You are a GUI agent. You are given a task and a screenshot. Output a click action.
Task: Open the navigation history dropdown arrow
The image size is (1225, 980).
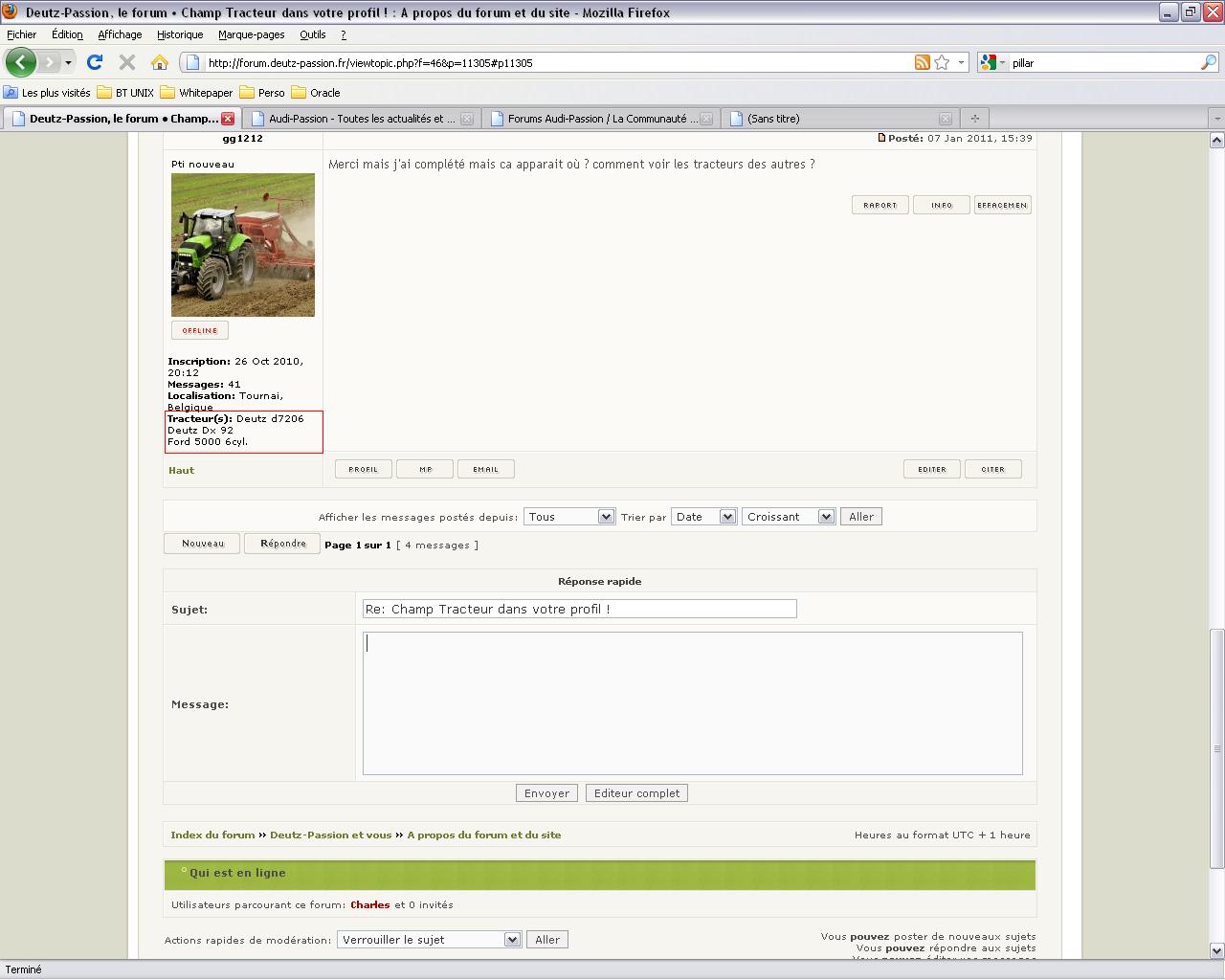pyautogui.click(x=68, y=63)
